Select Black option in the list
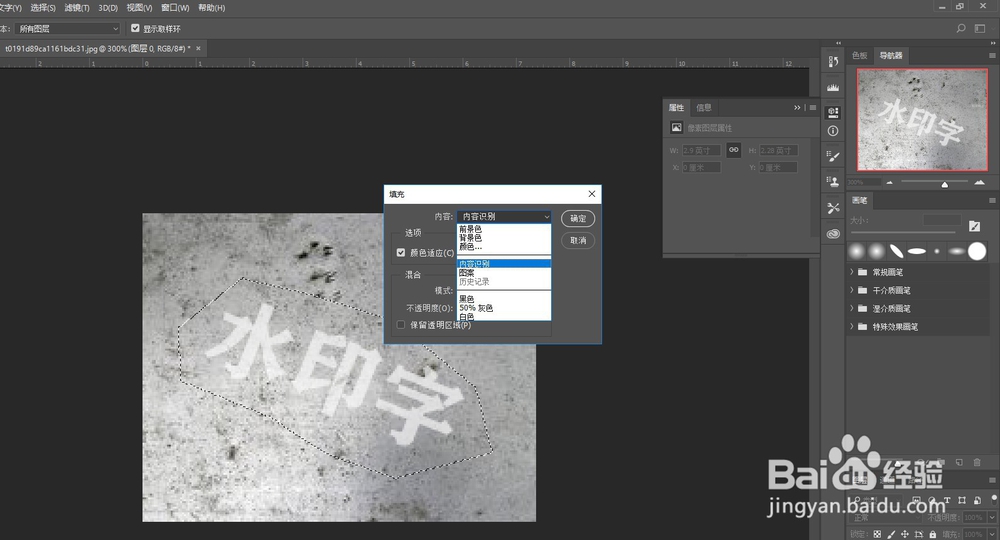 tap(504, 298)
